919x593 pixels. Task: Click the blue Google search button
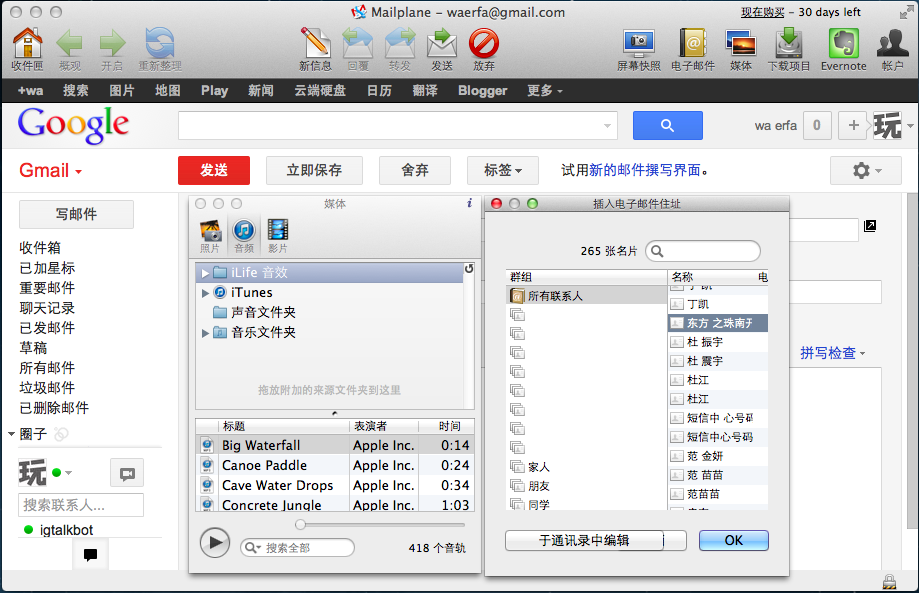668,125
